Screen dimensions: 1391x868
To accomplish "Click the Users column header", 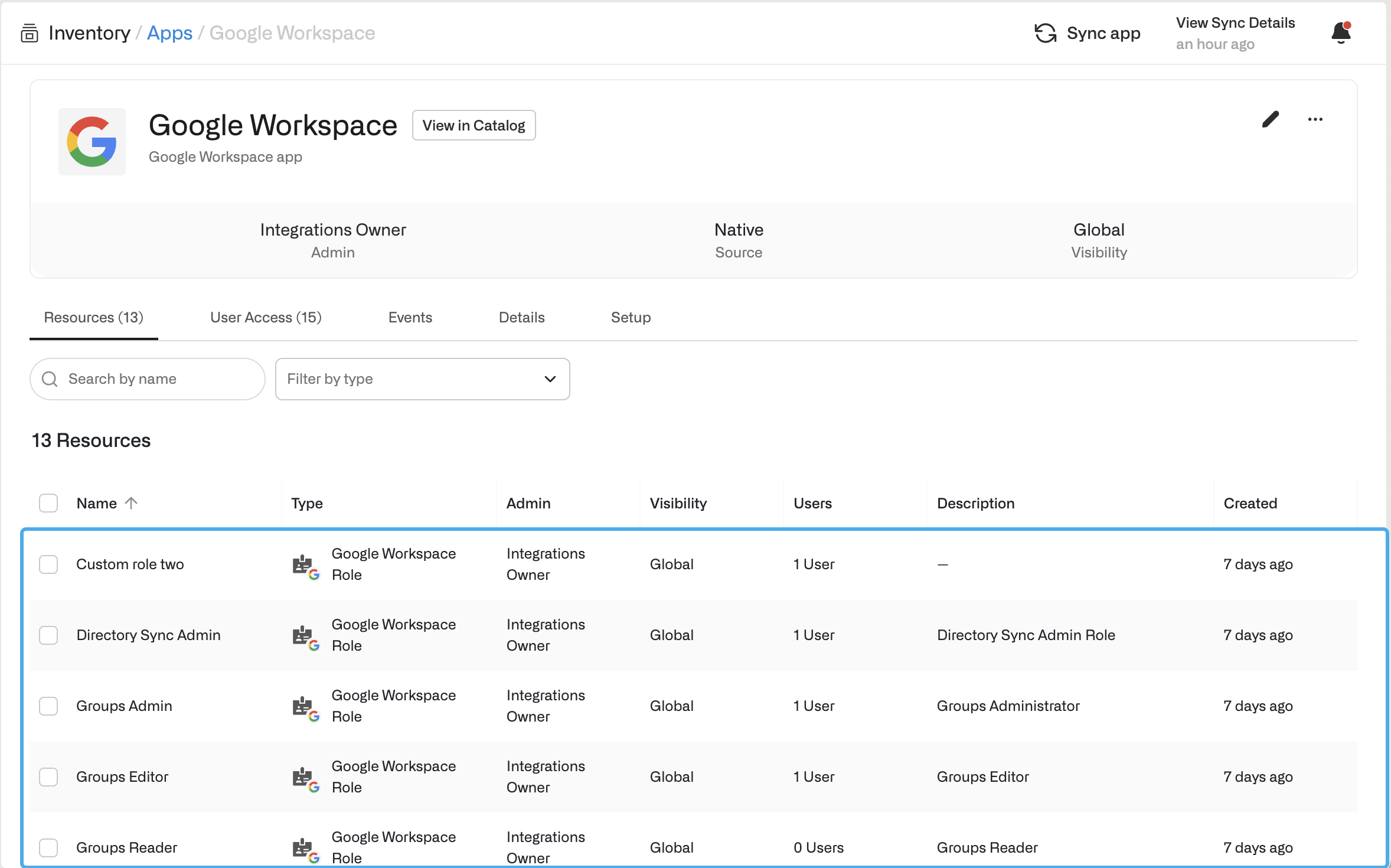I will 812,503.
